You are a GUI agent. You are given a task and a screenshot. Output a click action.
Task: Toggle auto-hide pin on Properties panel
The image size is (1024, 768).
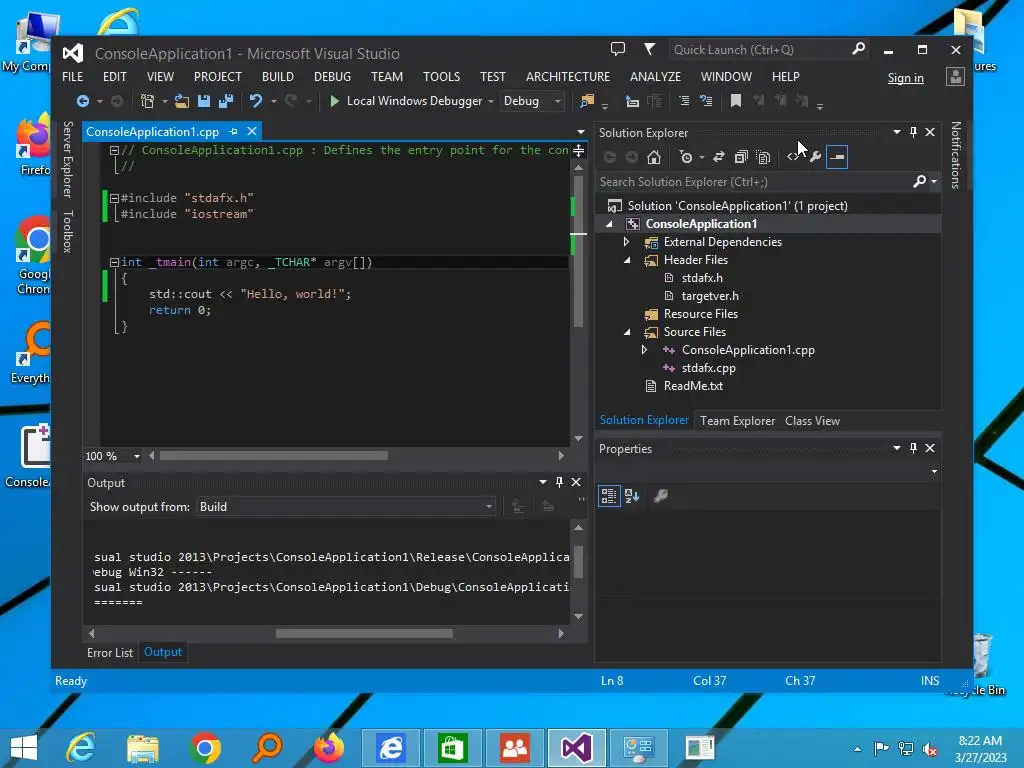coord(913,448)
